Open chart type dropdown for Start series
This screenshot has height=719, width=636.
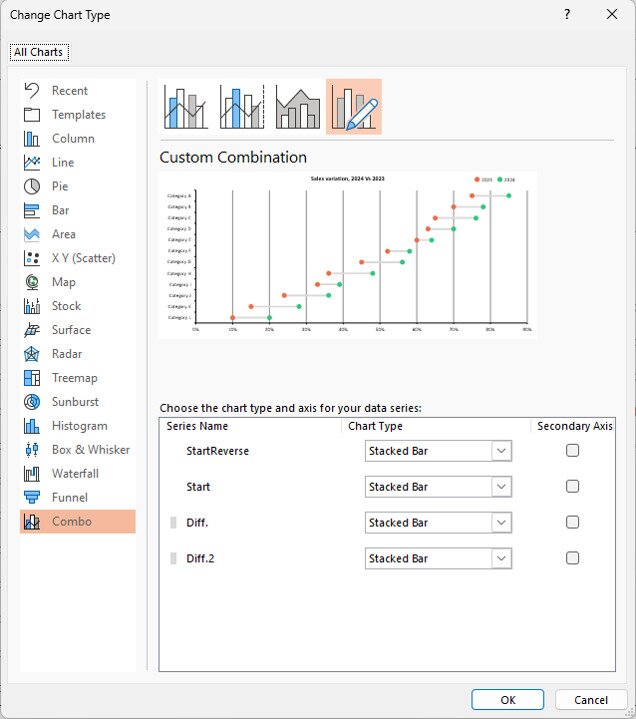tap(501, 487)
